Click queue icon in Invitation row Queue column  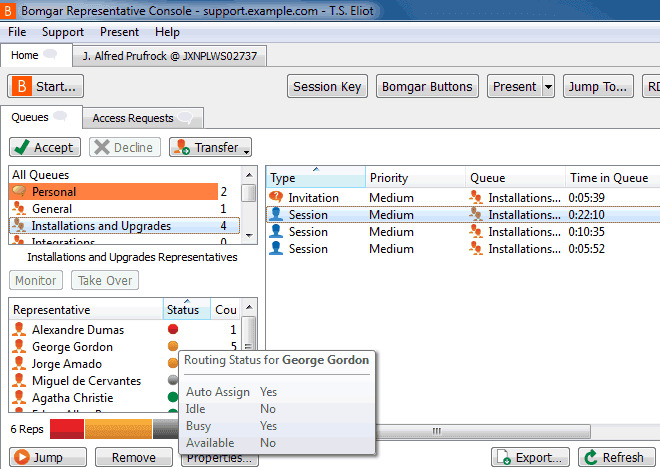476,197
